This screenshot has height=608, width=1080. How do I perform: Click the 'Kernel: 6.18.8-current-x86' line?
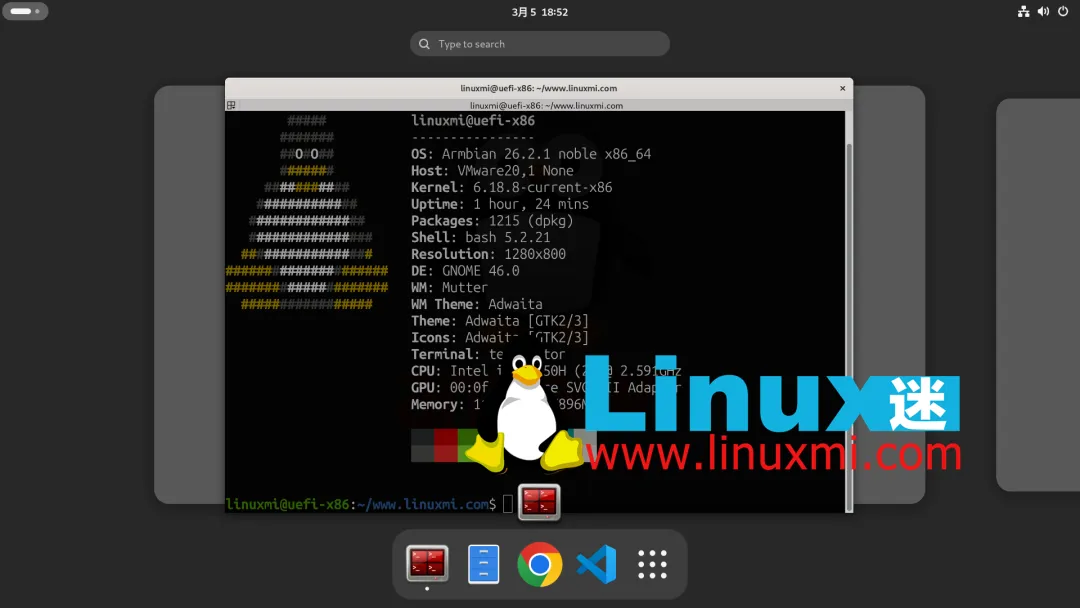(512, 187)
